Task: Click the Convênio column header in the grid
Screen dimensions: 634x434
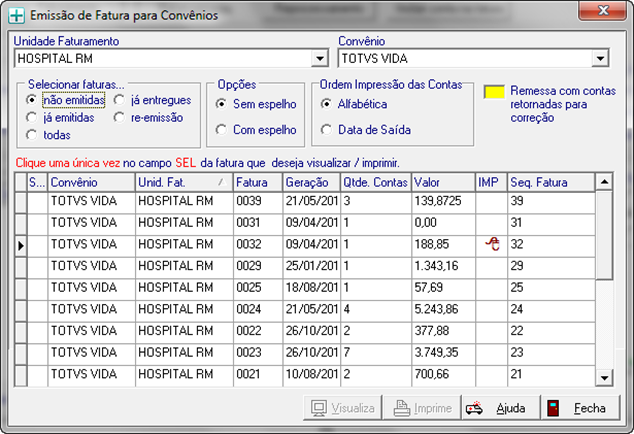Action: (x=91, y=182)
